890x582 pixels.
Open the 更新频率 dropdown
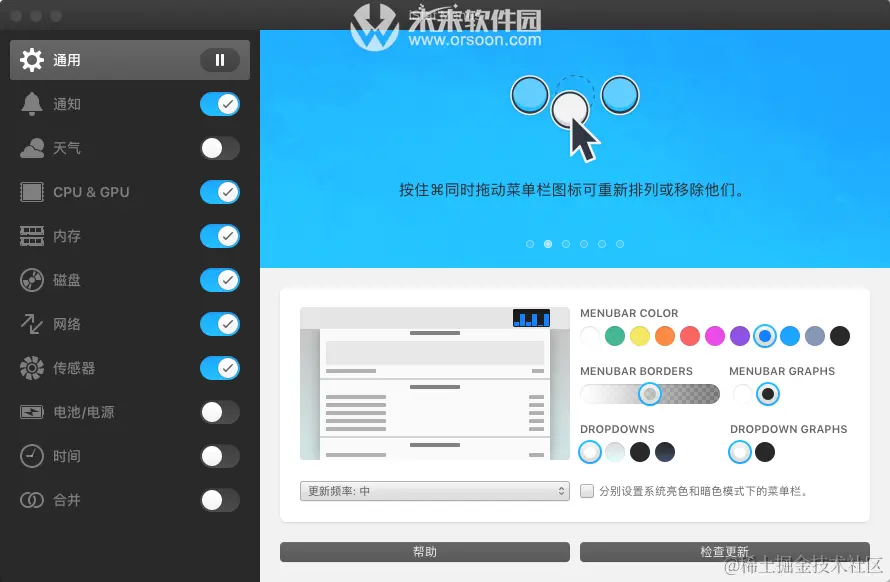[x=435, y=491]
